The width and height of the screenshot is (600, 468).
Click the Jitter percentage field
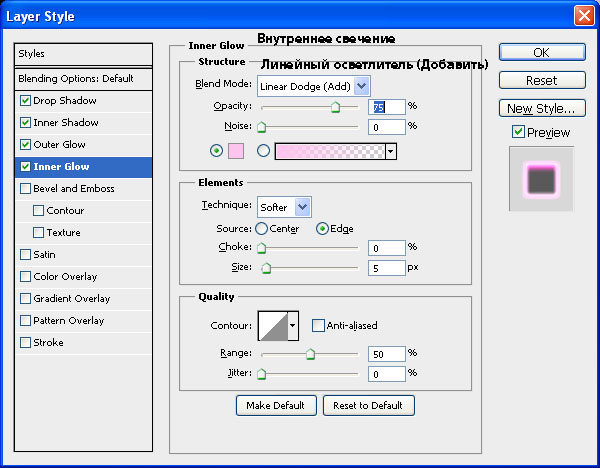pyautogui.click(x=386, y=374)
